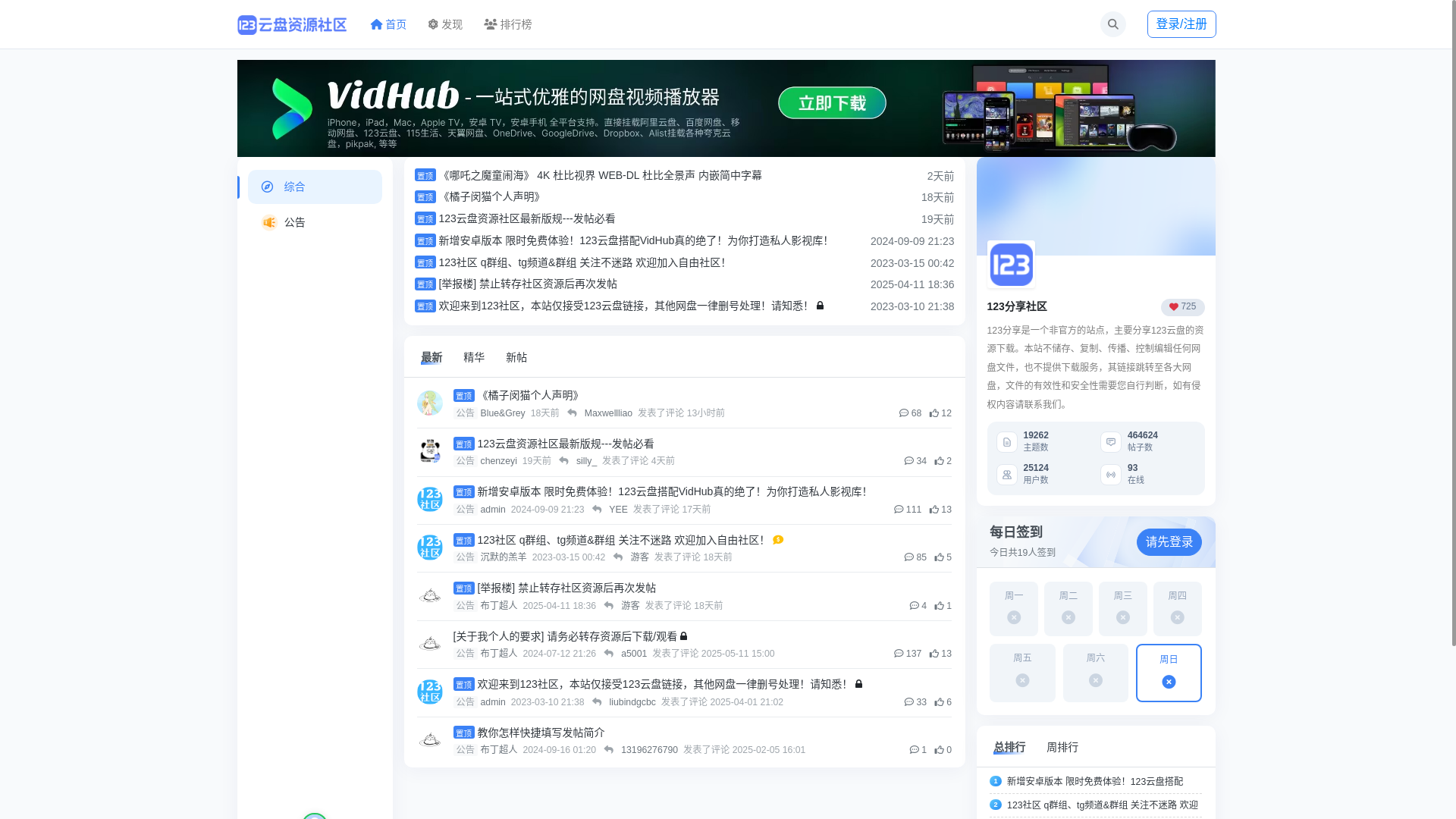Click the reply arrow icon before silly_
Screen dimensions: 1456x819
coord(563,461)
